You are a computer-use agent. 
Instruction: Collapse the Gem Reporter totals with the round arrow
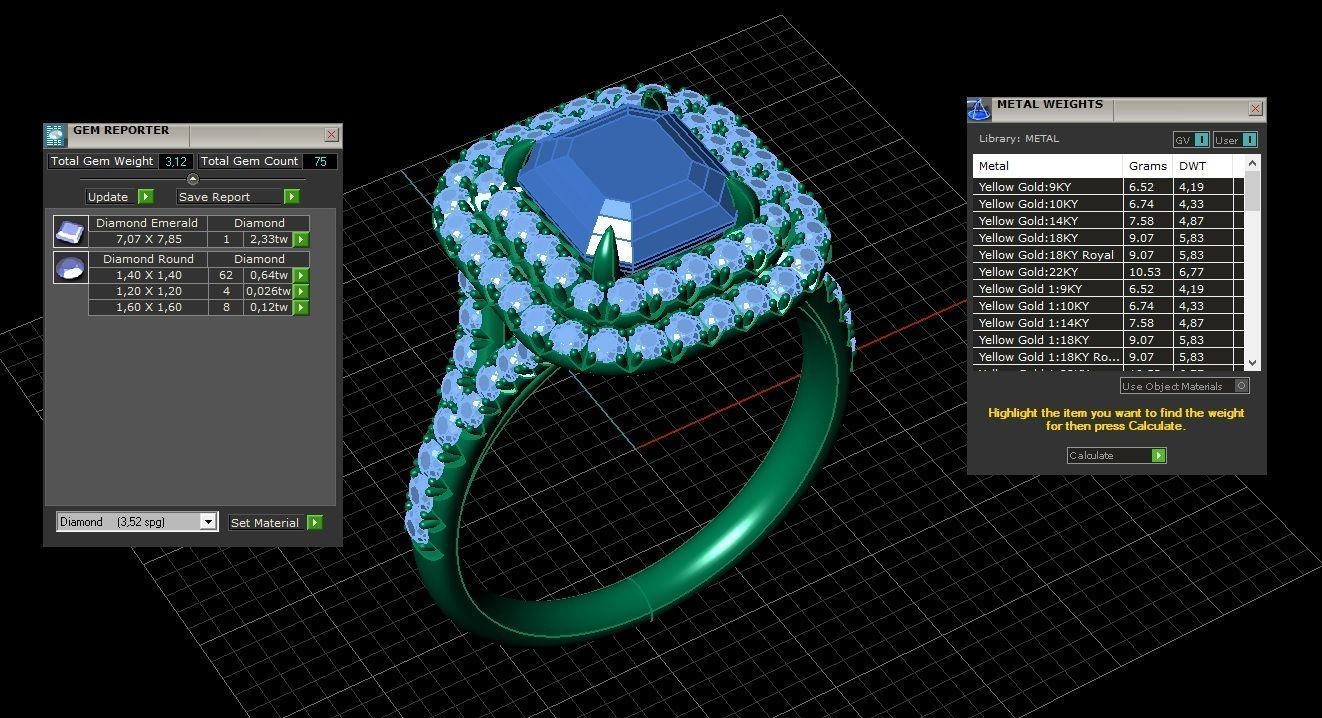tap(193, 179)
